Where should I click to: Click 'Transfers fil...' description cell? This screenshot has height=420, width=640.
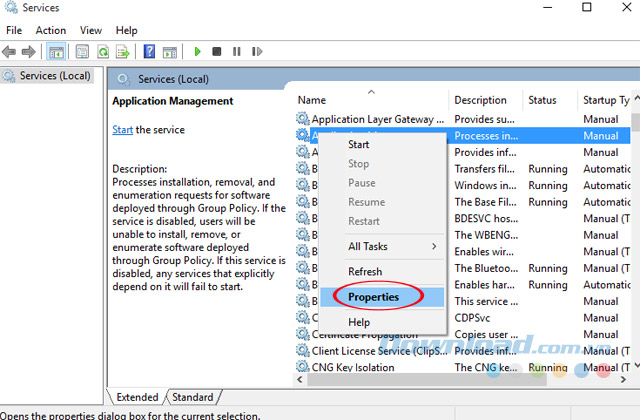(484, 169)
